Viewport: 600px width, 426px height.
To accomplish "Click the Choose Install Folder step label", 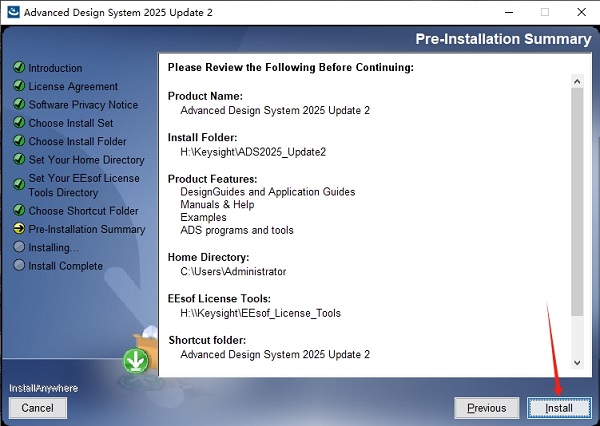I will click(x=77, y=142).
